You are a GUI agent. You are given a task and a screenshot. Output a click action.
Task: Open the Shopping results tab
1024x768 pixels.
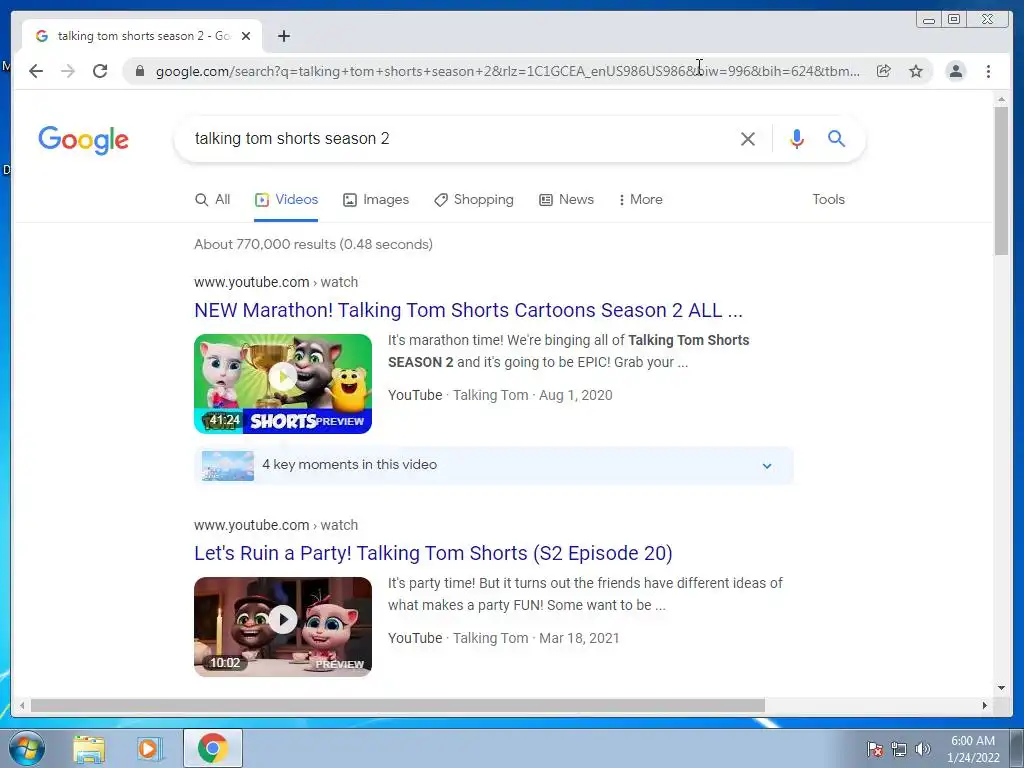474,199
